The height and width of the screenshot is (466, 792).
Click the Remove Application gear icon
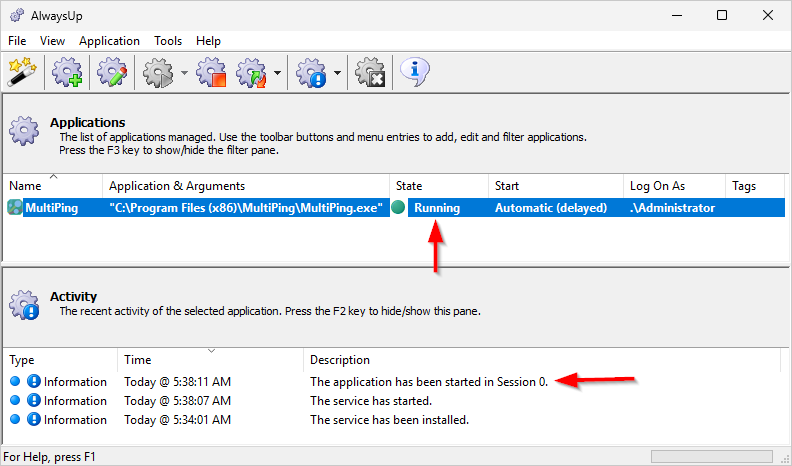click(370, 73)
